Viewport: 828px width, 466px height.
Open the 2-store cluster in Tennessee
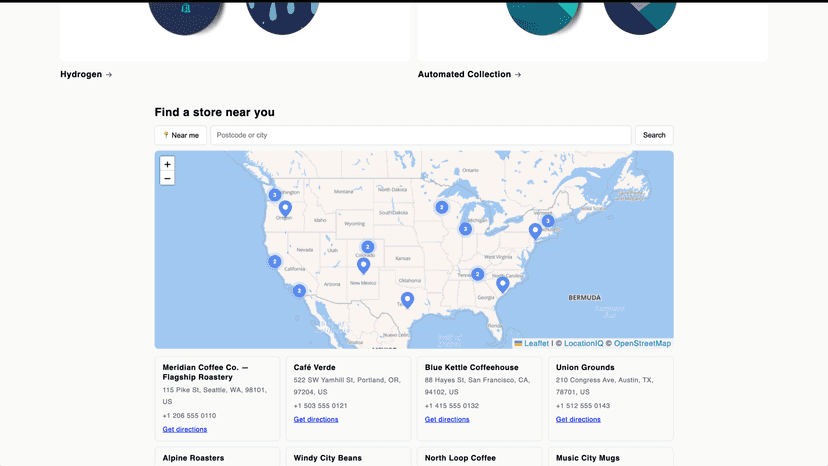pos(477,274)
